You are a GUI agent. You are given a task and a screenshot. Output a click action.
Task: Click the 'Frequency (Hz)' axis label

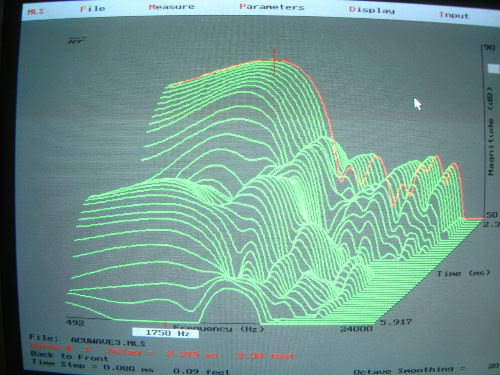[x=218, y=328]
